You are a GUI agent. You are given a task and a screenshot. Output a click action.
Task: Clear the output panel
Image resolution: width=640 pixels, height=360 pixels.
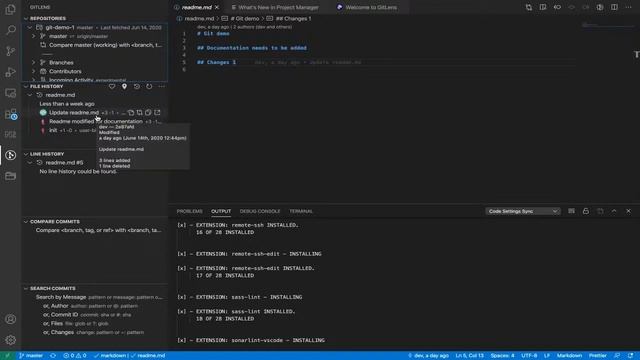coord(571,211)
